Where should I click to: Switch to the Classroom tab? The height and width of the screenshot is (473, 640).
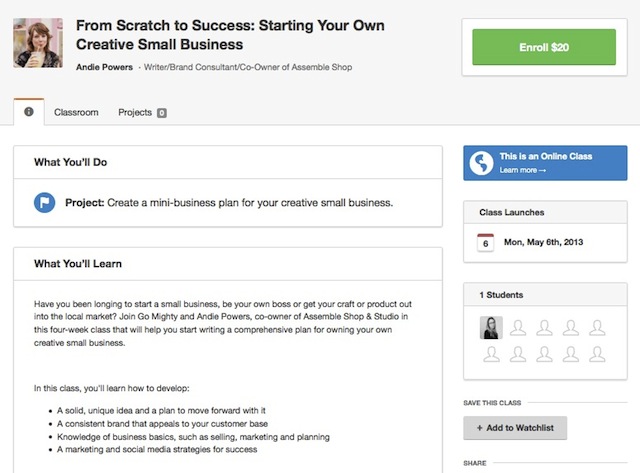(x=76, y=113)
